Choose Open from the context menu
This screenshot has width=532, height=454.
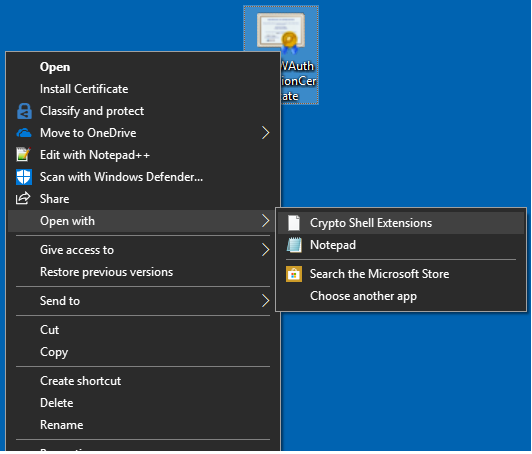[143, 67]
